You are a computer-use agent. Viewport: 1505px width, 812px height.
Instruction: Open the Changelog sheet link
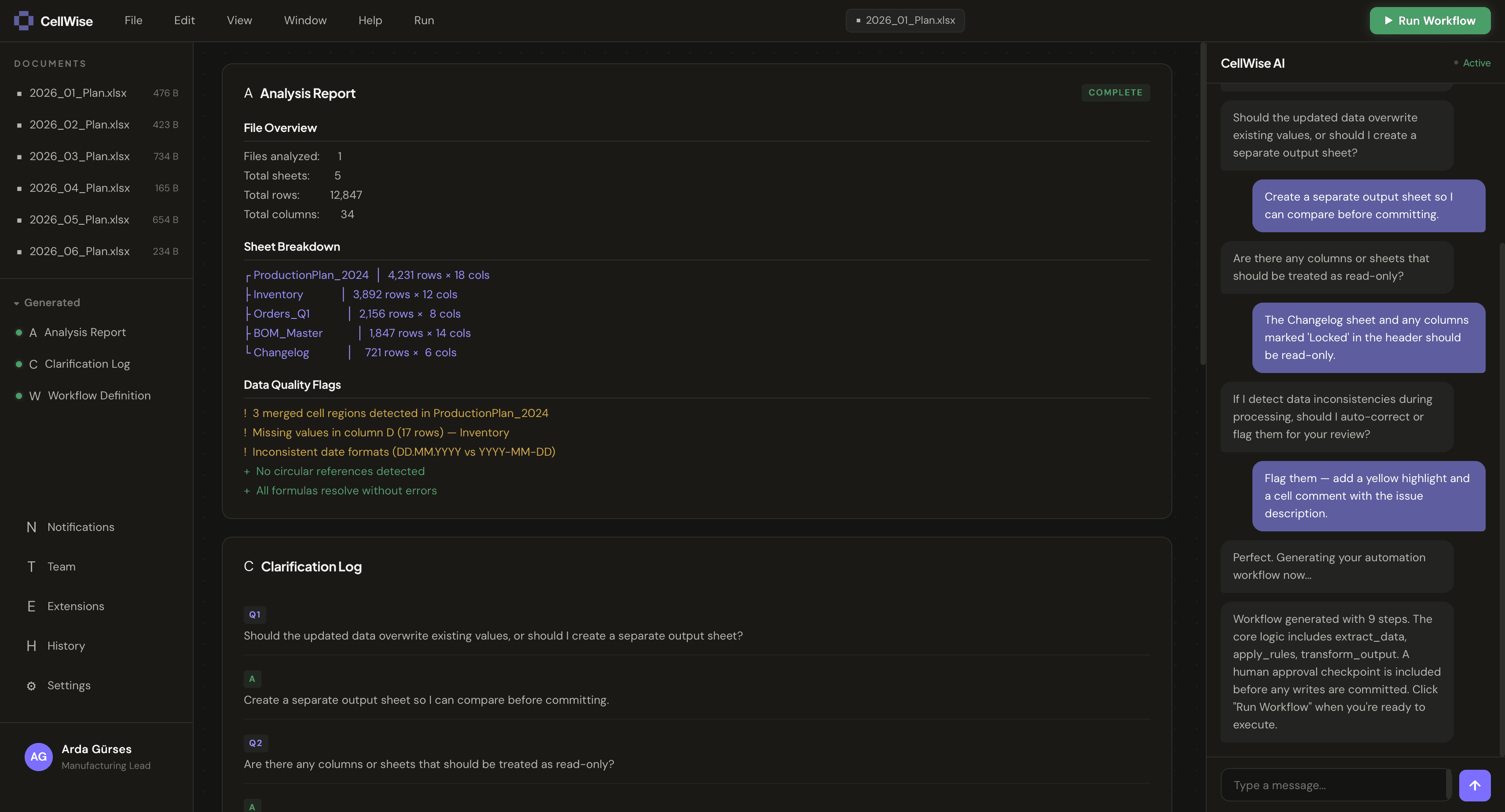pyautogui.click(x=281, y=352)
